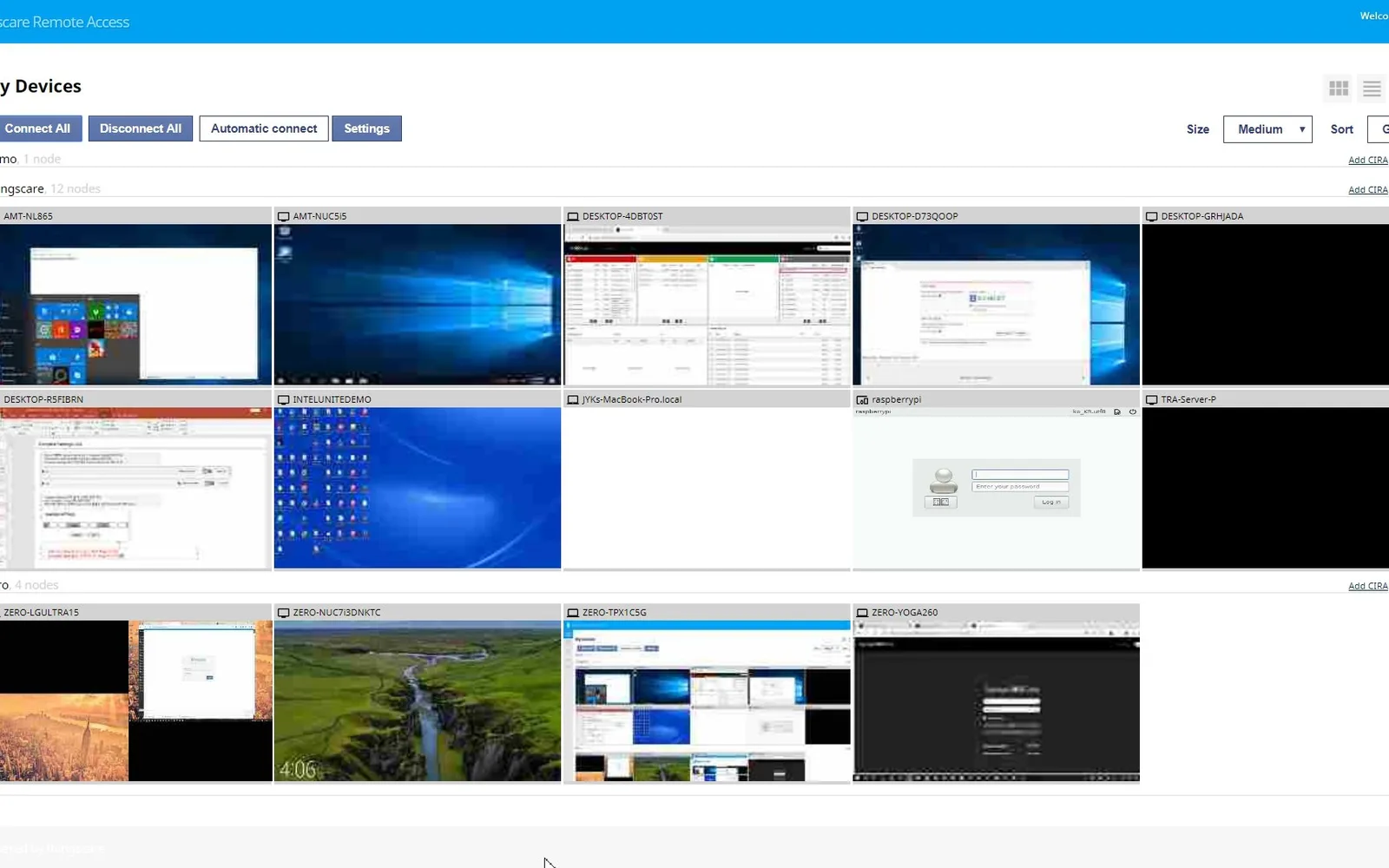The image size is (1389, 868).
Task: Click the DESKTOP-R5FIBRN device name
Action: click(43, 399)
